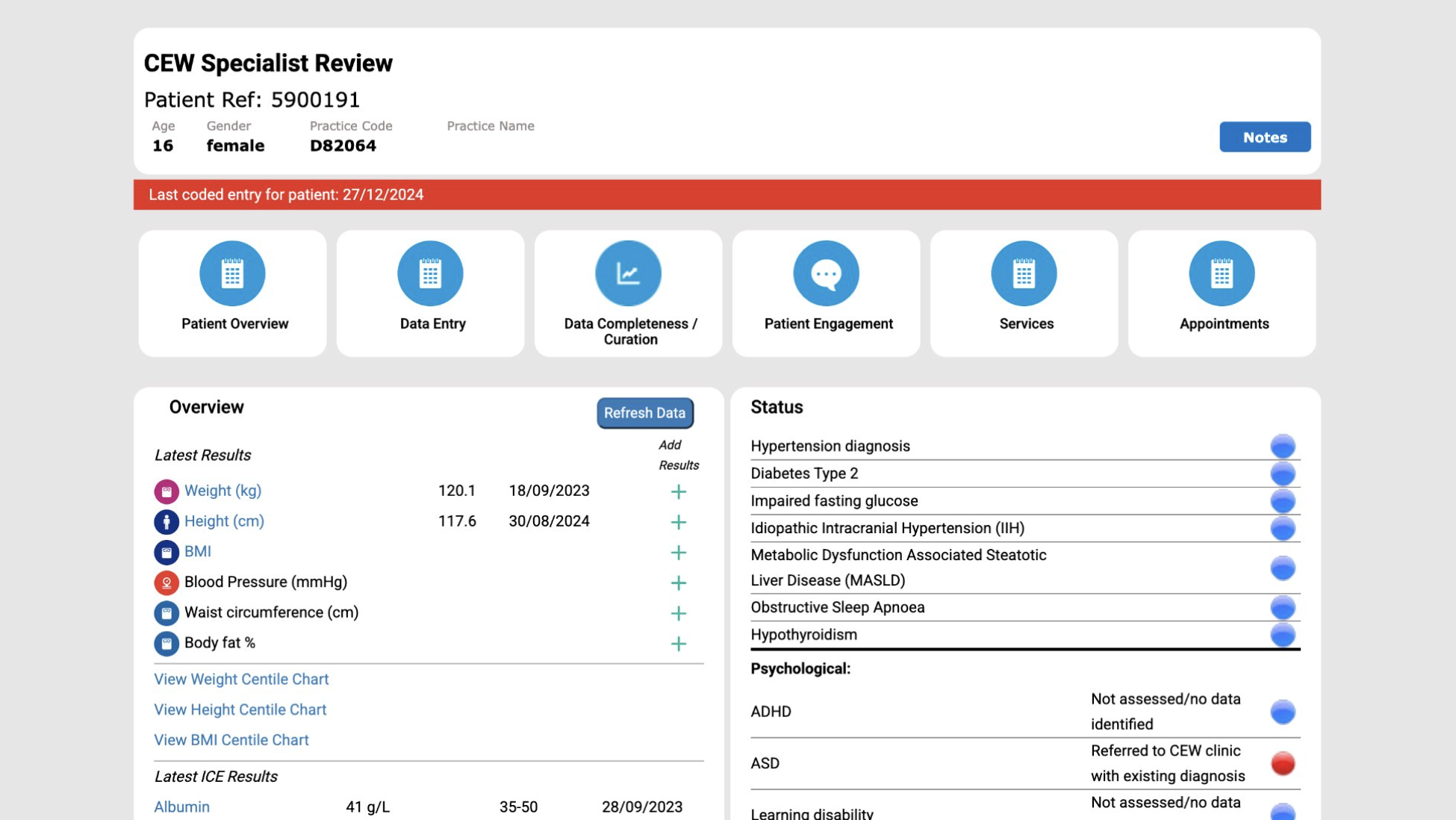Click the Albumin result link
This screenshot has height=820, width=1456.
click(181, 807)
